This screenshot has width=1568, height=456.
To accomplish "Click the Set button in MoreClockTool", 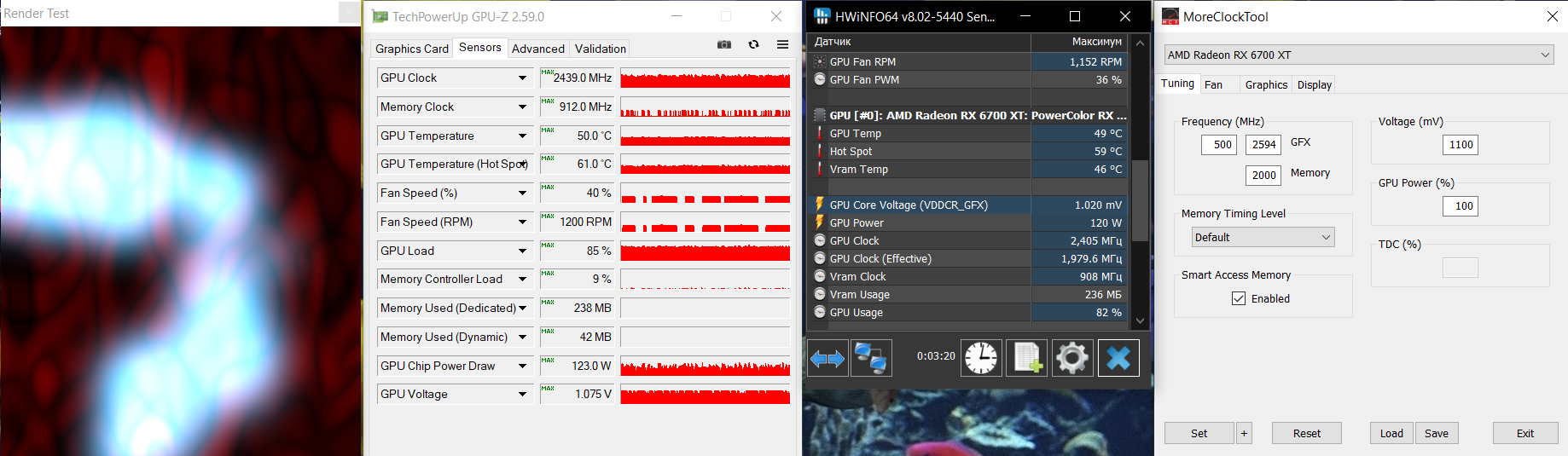I will point(1199,433).
